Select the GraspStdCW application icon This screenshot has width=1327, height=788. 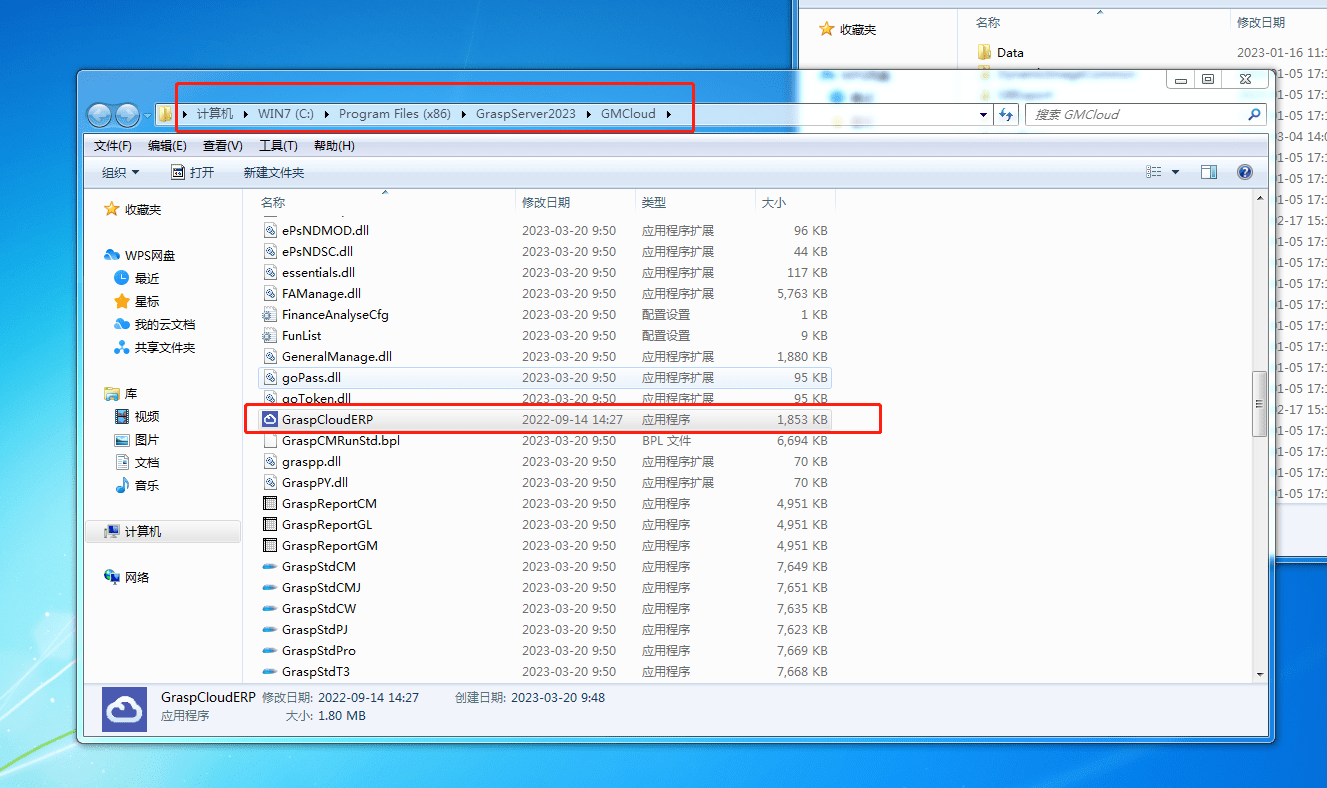270,608
